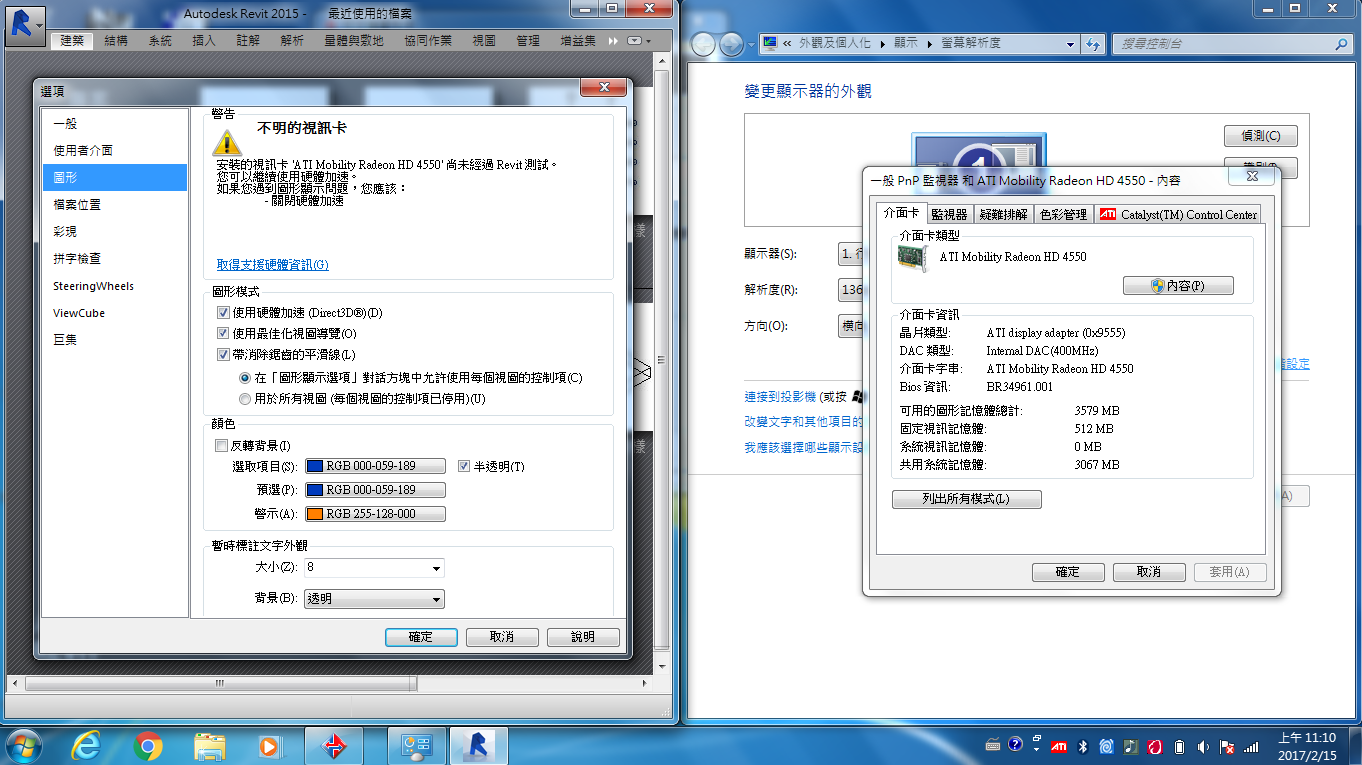Click 取消 in the adapter properties dialog
Image resolution: width=1362 pixels, height=765 pixels.
click(1149, 572)
